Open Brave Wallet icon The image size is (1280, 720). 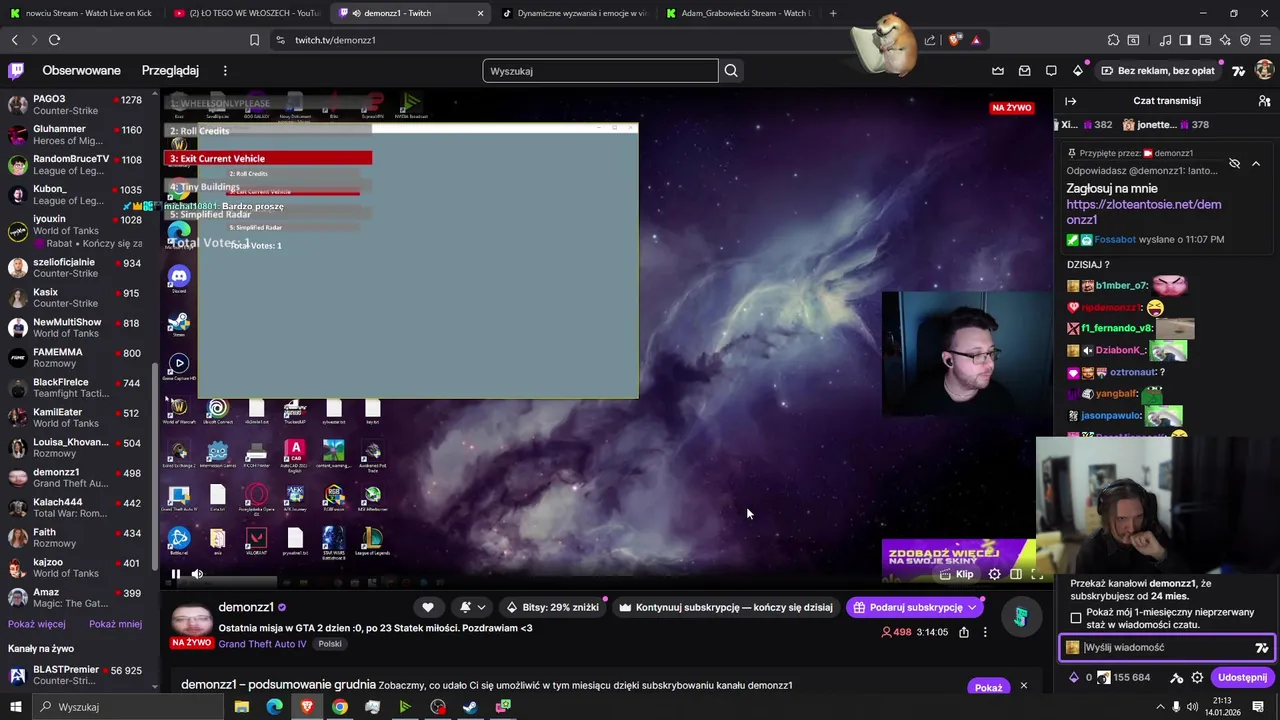coord(1205,40)
